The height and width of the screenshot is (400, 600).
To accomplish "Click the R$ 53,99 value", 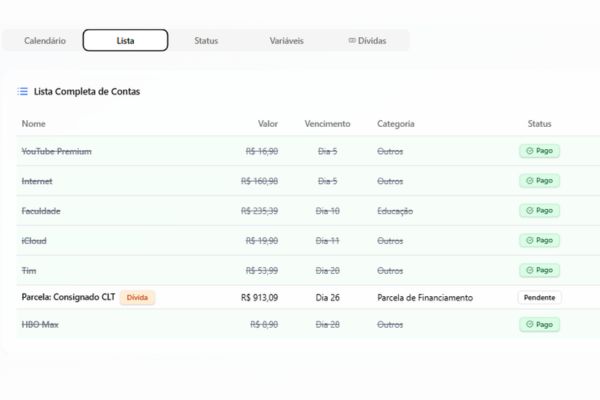I will pos(262,271).
